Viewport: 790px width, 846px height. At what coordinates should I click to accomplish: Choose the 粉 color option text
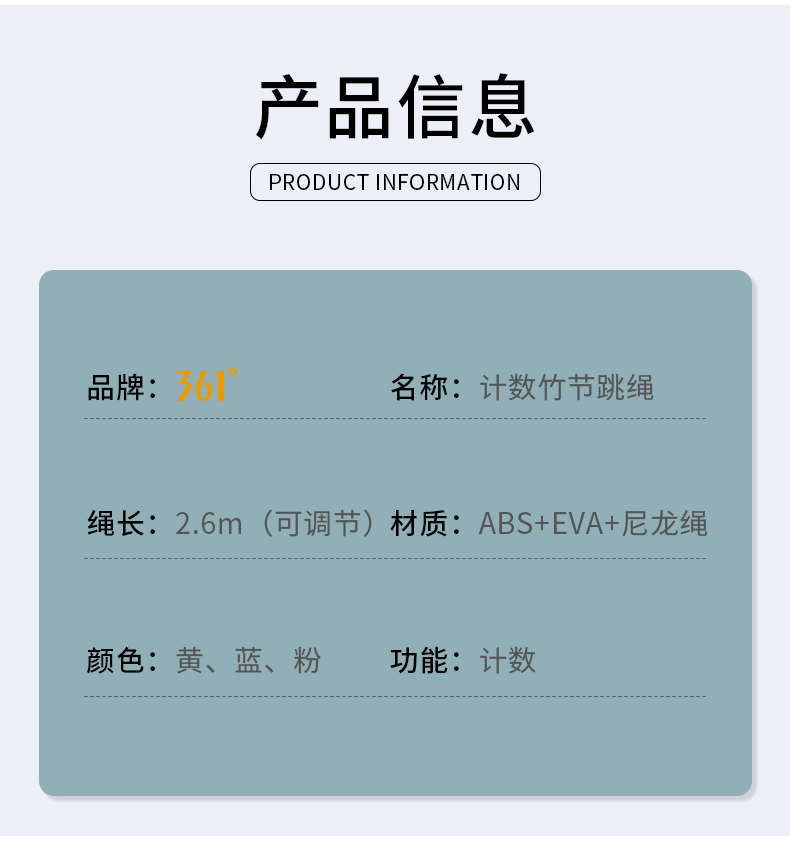[307, 660]
